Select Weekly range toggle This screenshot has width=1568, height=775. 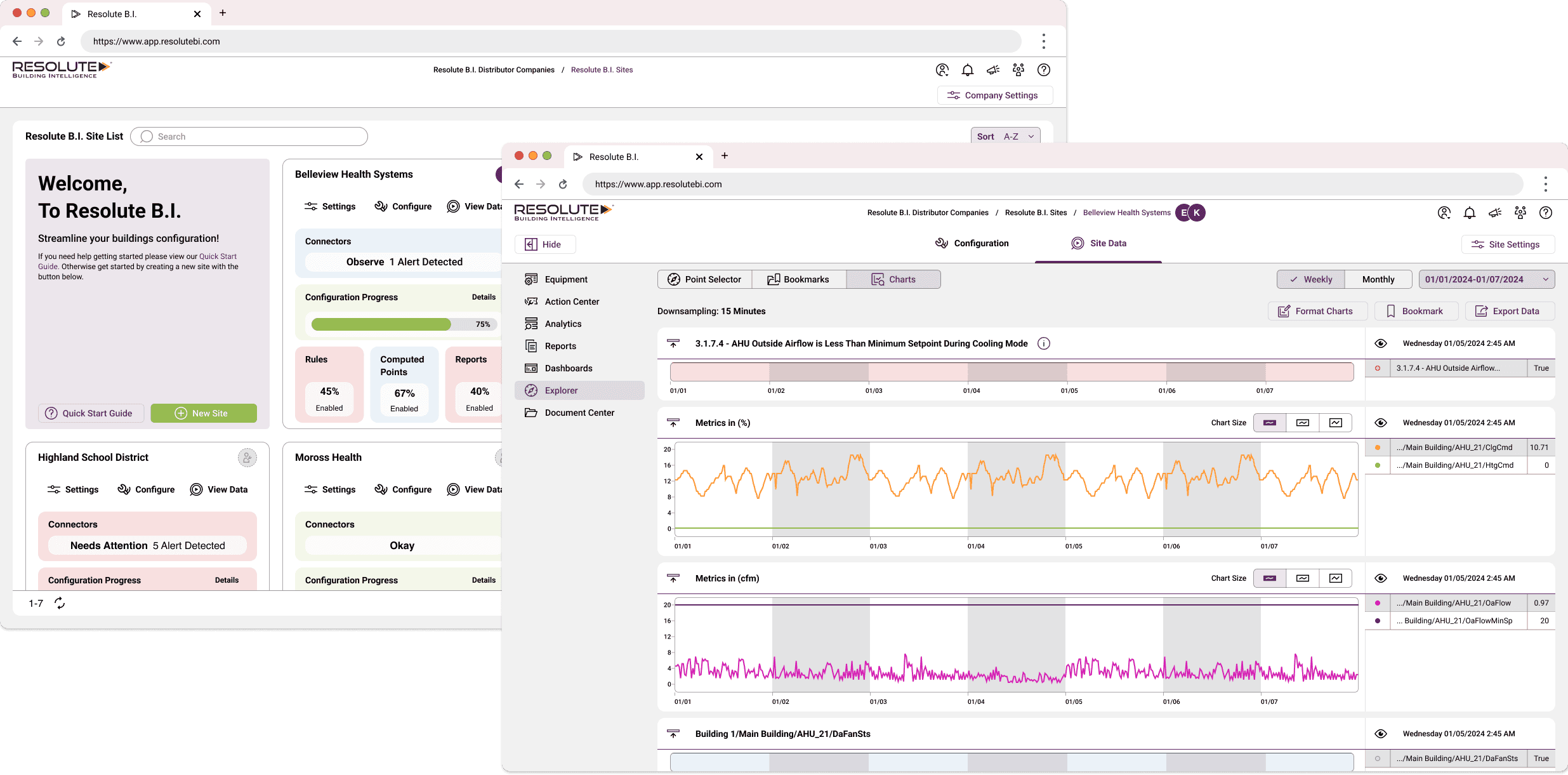tap(1310, 279)
